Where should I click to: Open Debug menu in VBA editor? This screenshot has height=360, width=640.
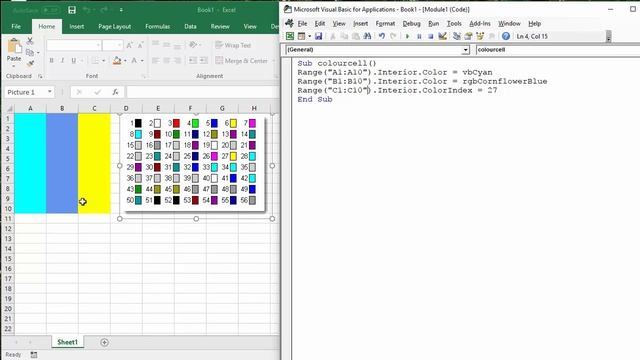(411, 24)
